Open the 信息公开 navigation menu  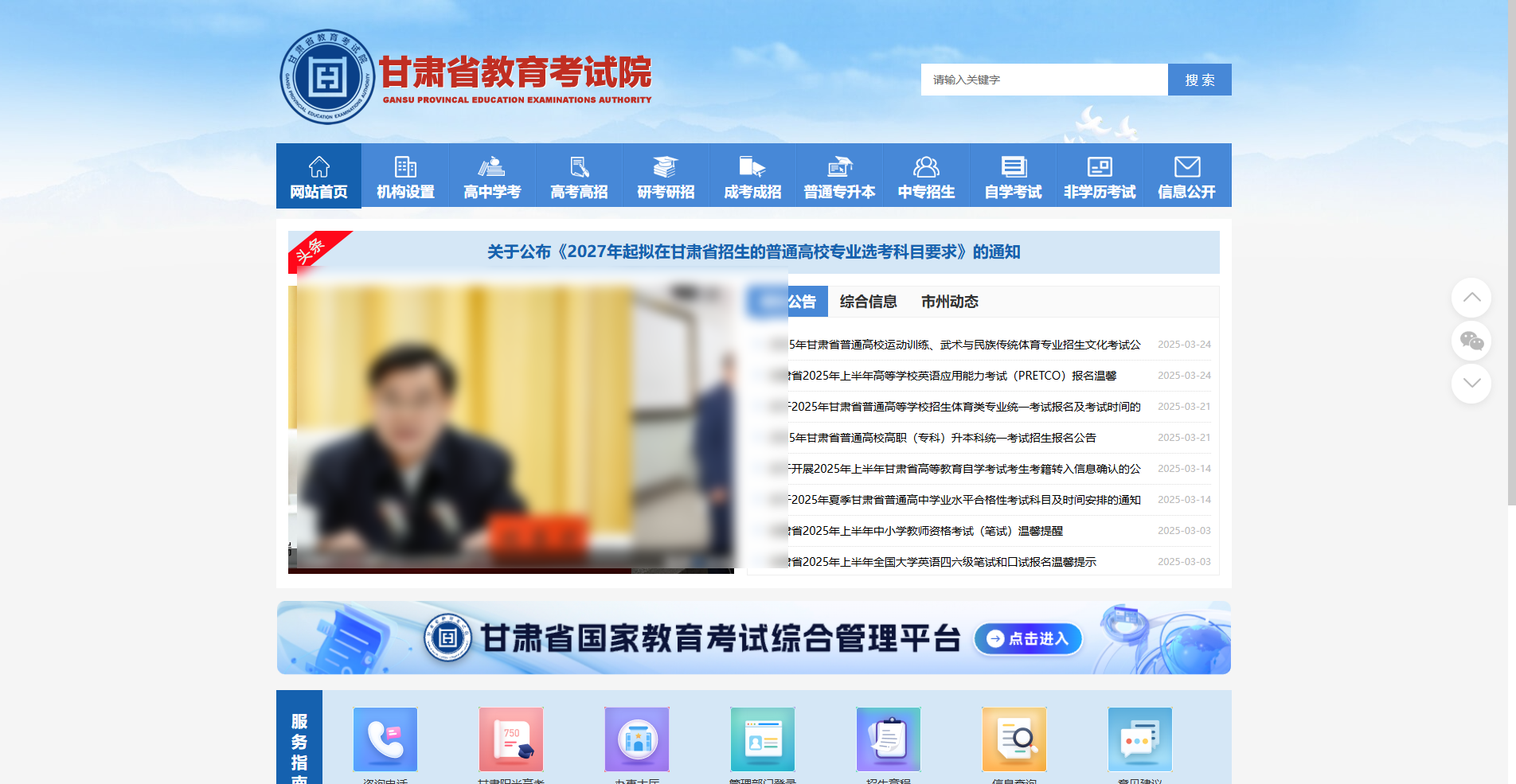point(1186,175)
